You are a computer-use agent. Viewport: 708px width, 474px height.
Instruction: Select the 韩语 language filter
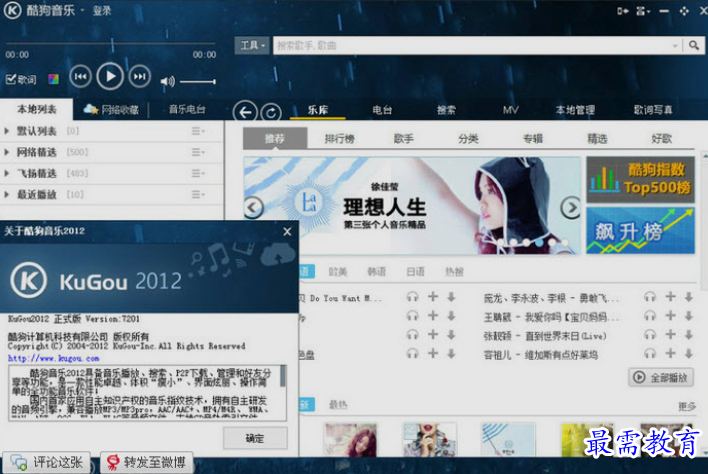377,272
